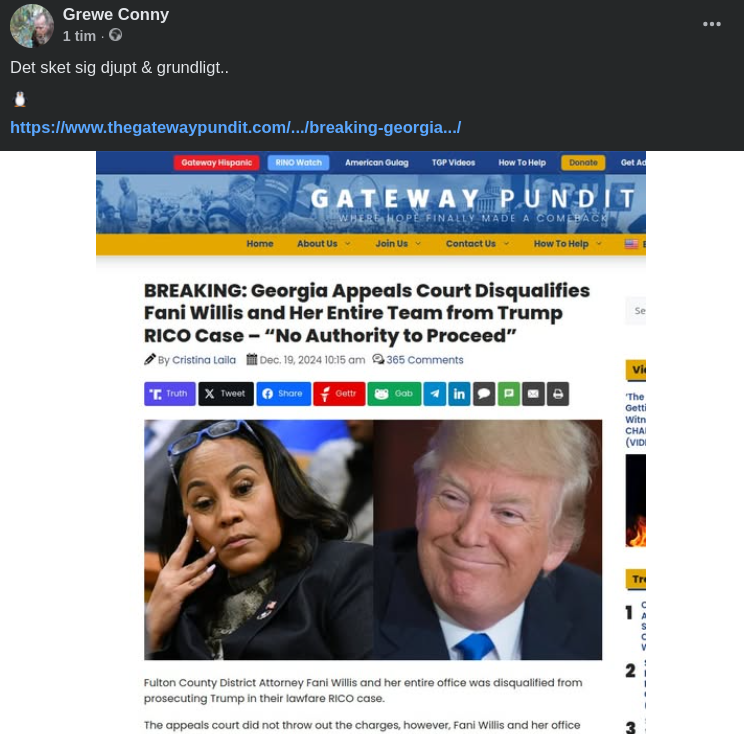This screenshot has width=744, height=734.
Task: Share article on Gettr
Action: pos(339,394)
